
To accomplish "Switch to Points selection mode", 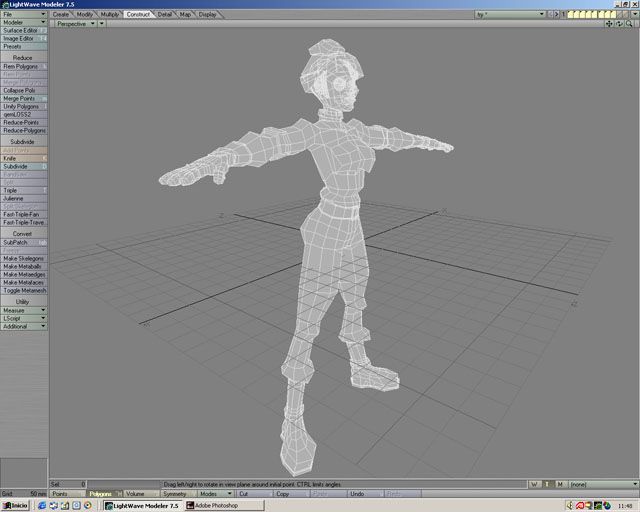I will tap(68, 494).
